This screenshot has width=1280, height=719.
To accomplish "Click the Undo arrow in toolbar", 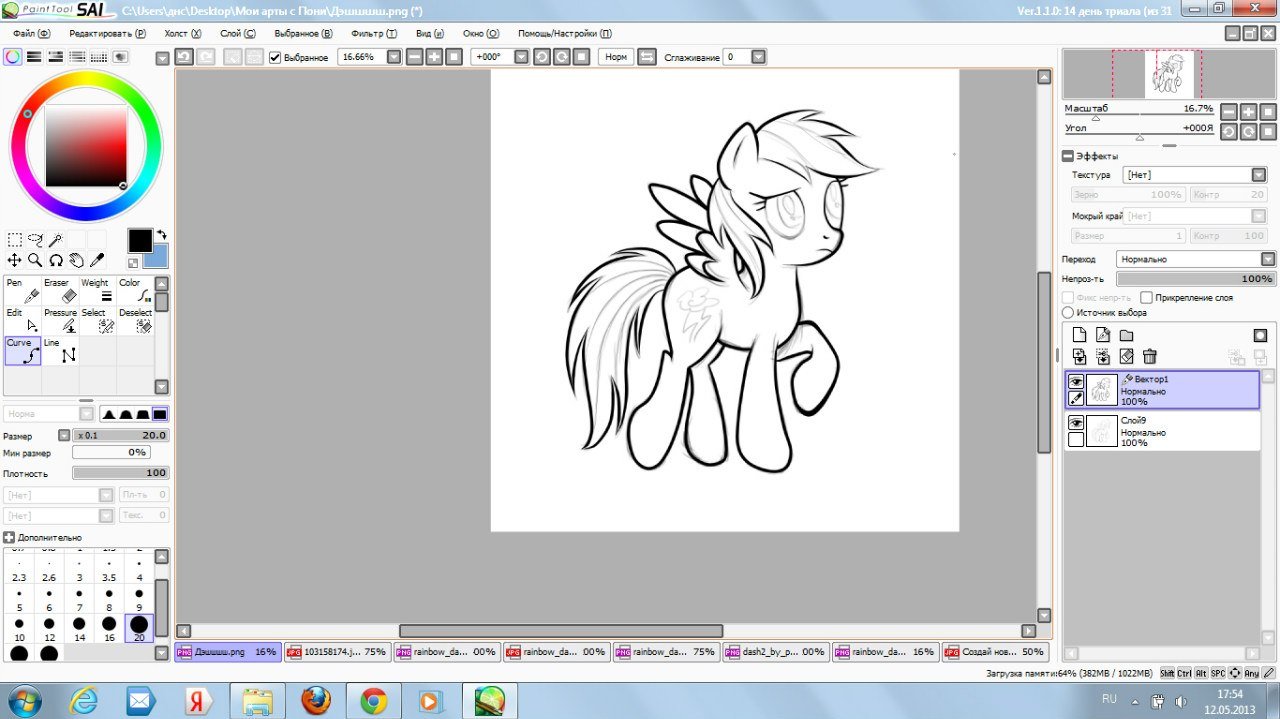I will [184, 57].
